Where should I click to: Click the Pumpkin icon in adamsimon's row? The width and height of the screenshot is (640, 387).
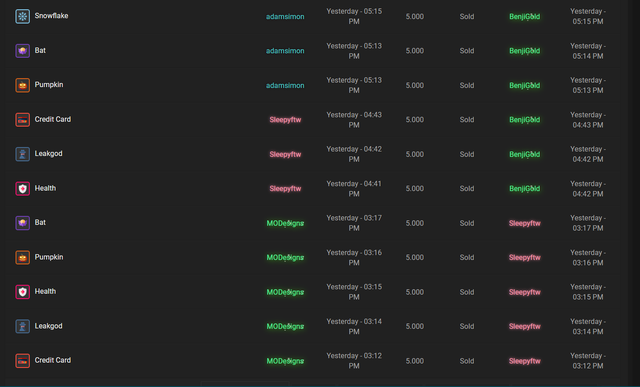[x=22, y=85]
